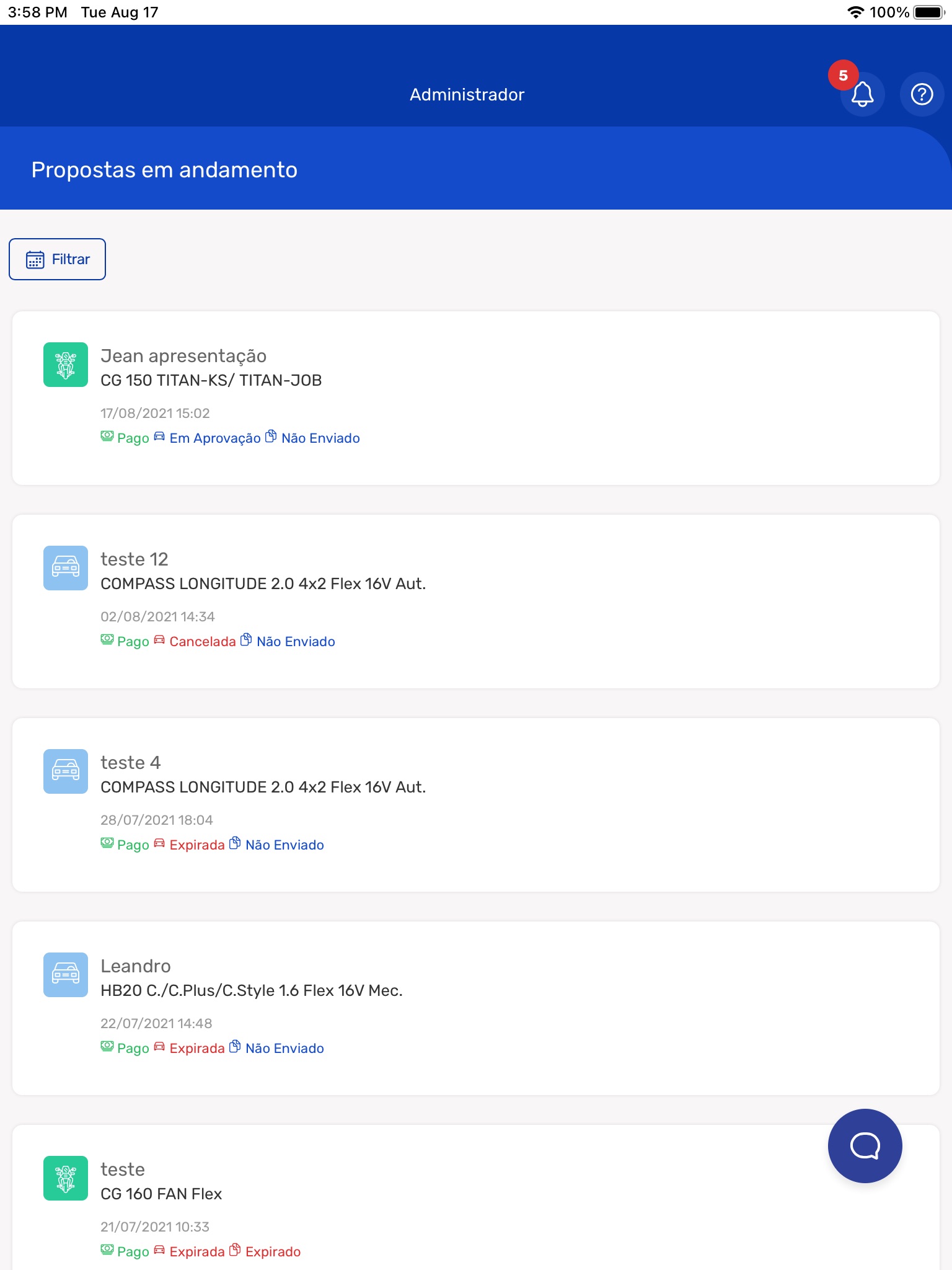Check the Wi-Fi status icon
Image resolution: width=952 pixels, height=1270 pixels.
click(x=855, y=12)
